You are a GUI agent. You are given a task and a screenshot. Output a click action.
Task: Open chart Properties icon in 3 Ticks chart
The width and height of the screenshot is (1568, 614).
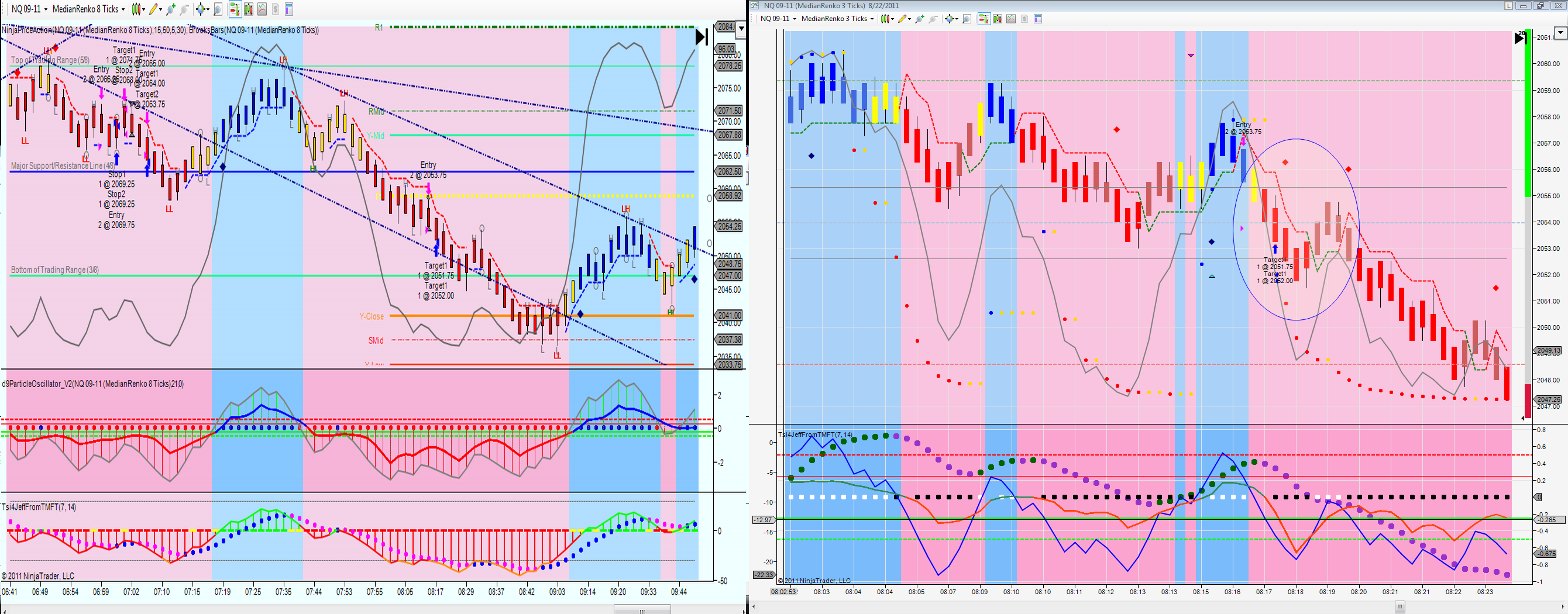(x=1038, y=19)
